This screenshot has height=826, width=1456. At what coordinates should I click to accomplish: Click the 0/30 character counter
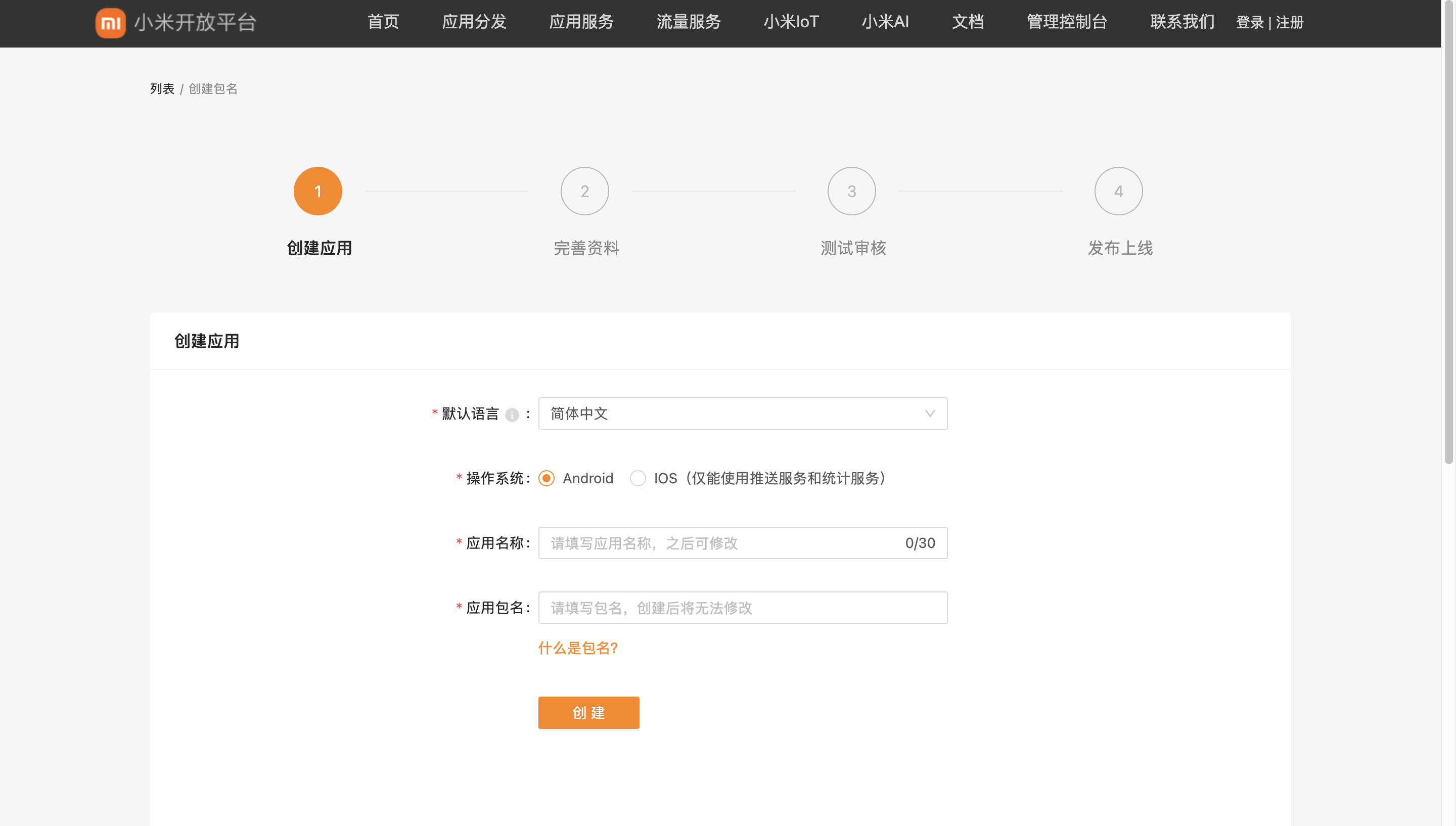[x=920, y=543]
